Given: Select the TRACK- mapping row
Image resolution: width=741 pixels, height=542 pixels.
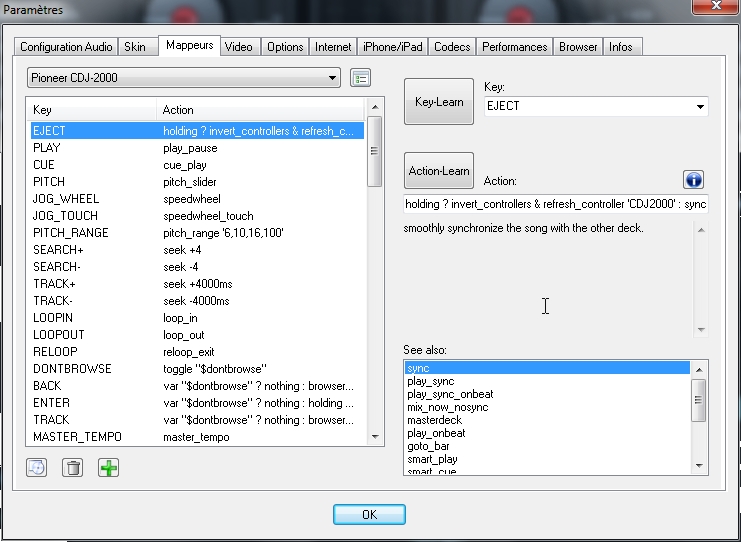Looking at the screenshot, I should 197,301.
